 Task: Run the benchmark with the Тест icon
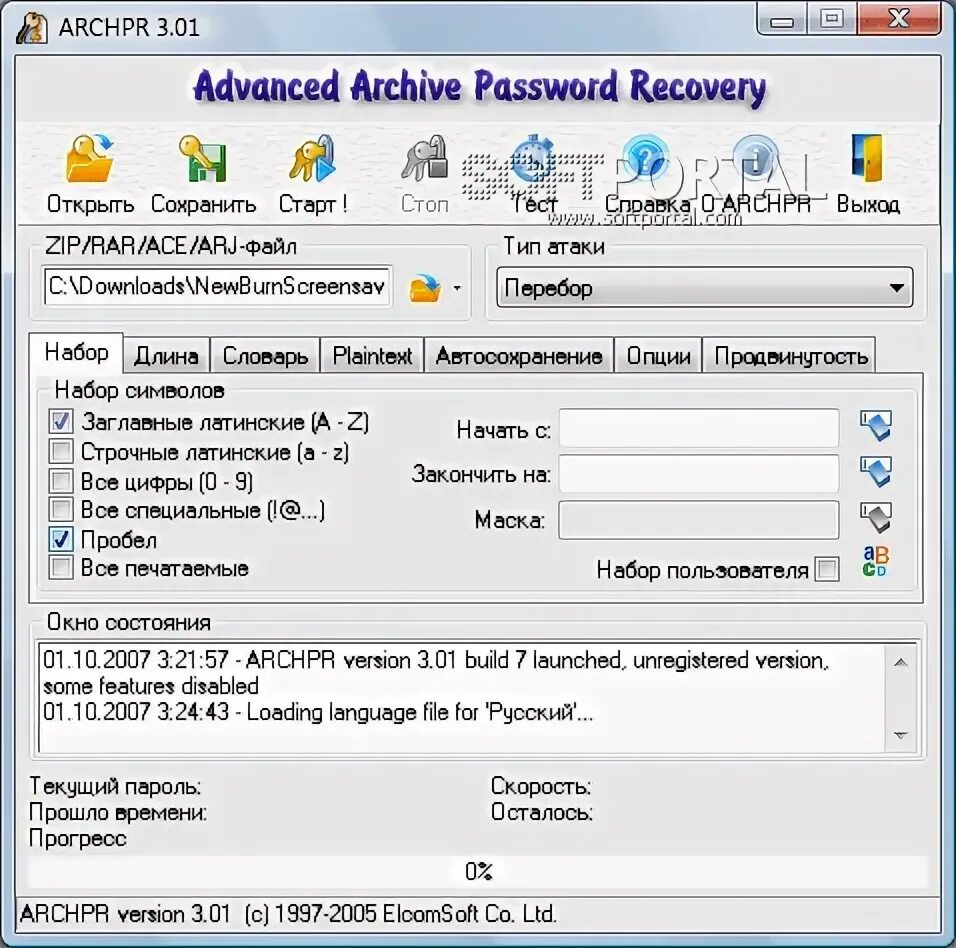click(x=535, y=160)
